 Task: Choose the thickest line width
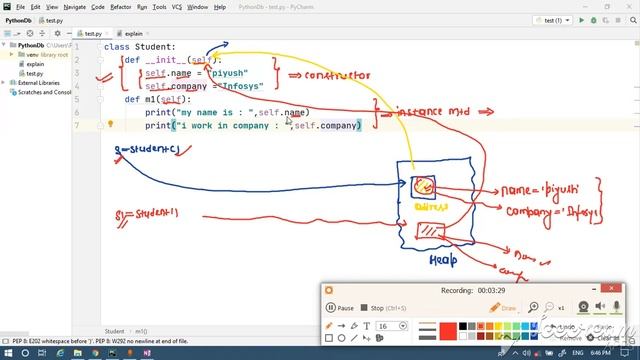[427, 338]
